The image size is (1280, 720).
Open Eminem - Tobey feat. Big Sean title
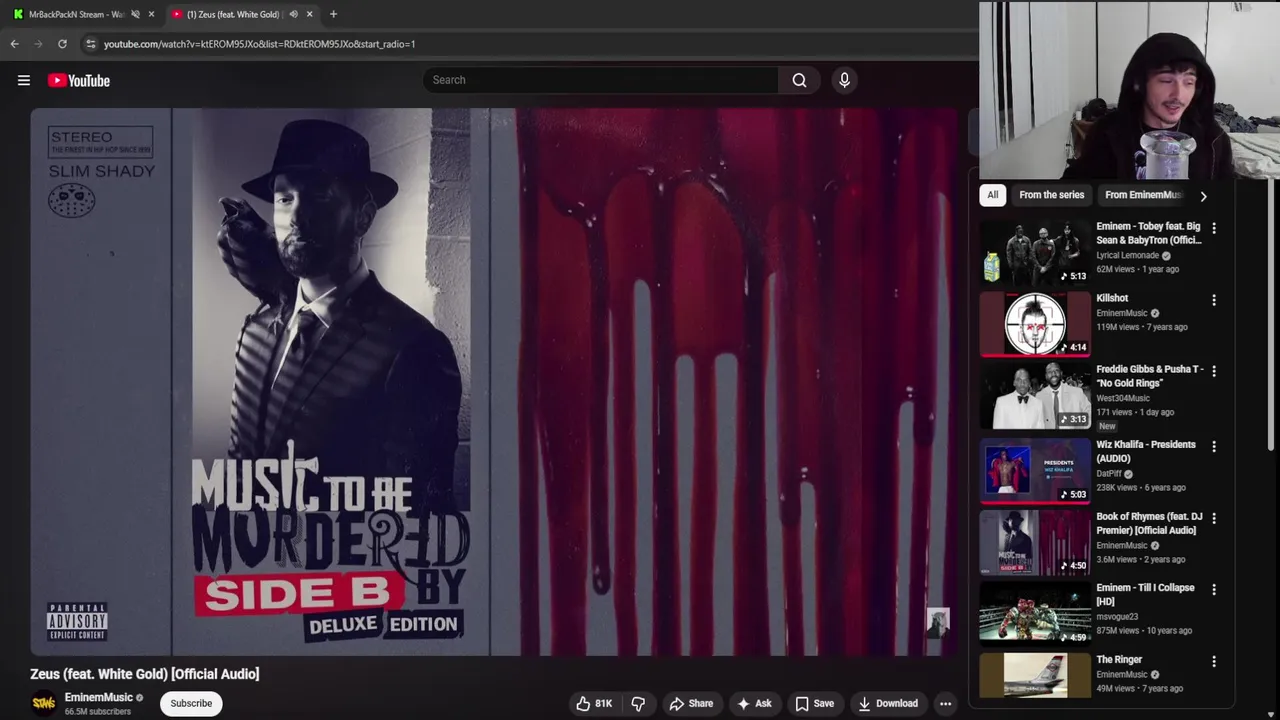pyautogui.click(x=1148, y=233)
